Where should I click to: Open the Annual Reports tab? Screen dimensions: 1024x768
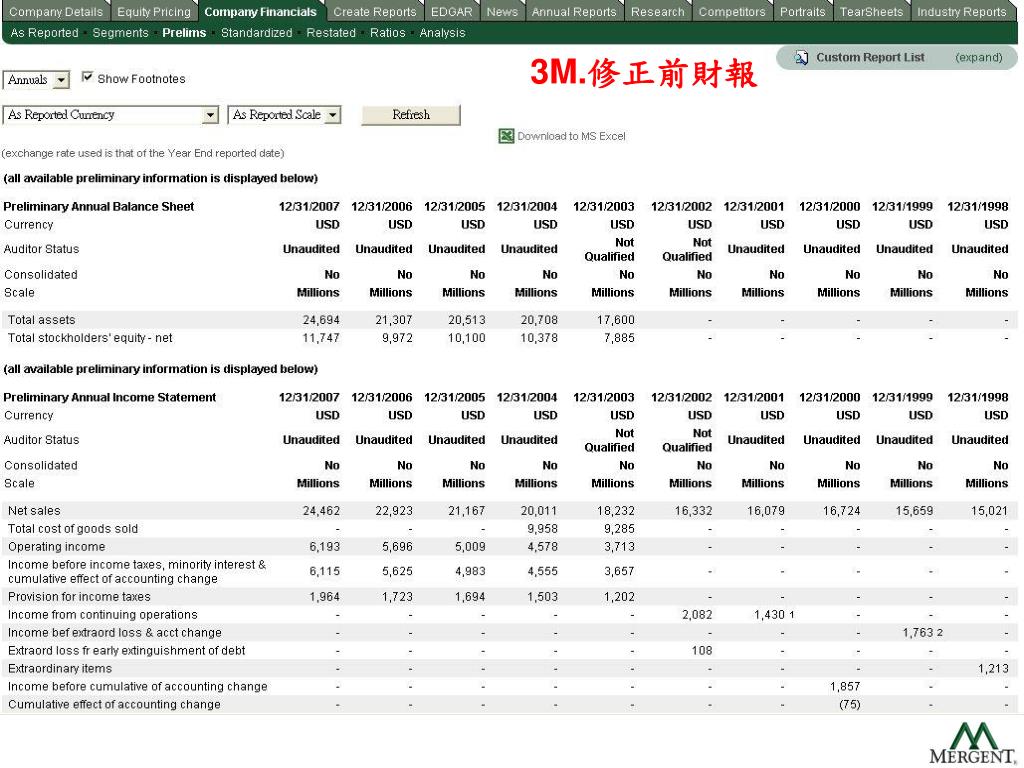[x=574, y=12]
